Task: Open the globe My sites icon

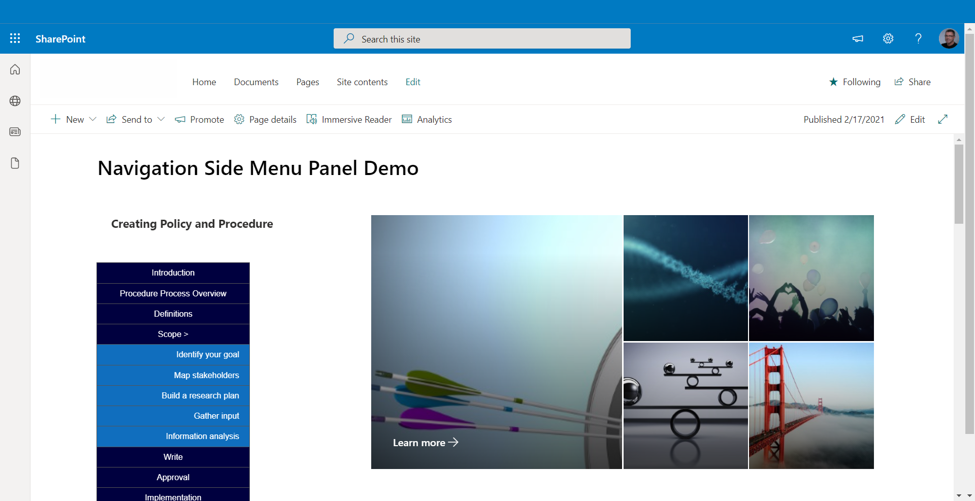Action: [x=15, y=101]
